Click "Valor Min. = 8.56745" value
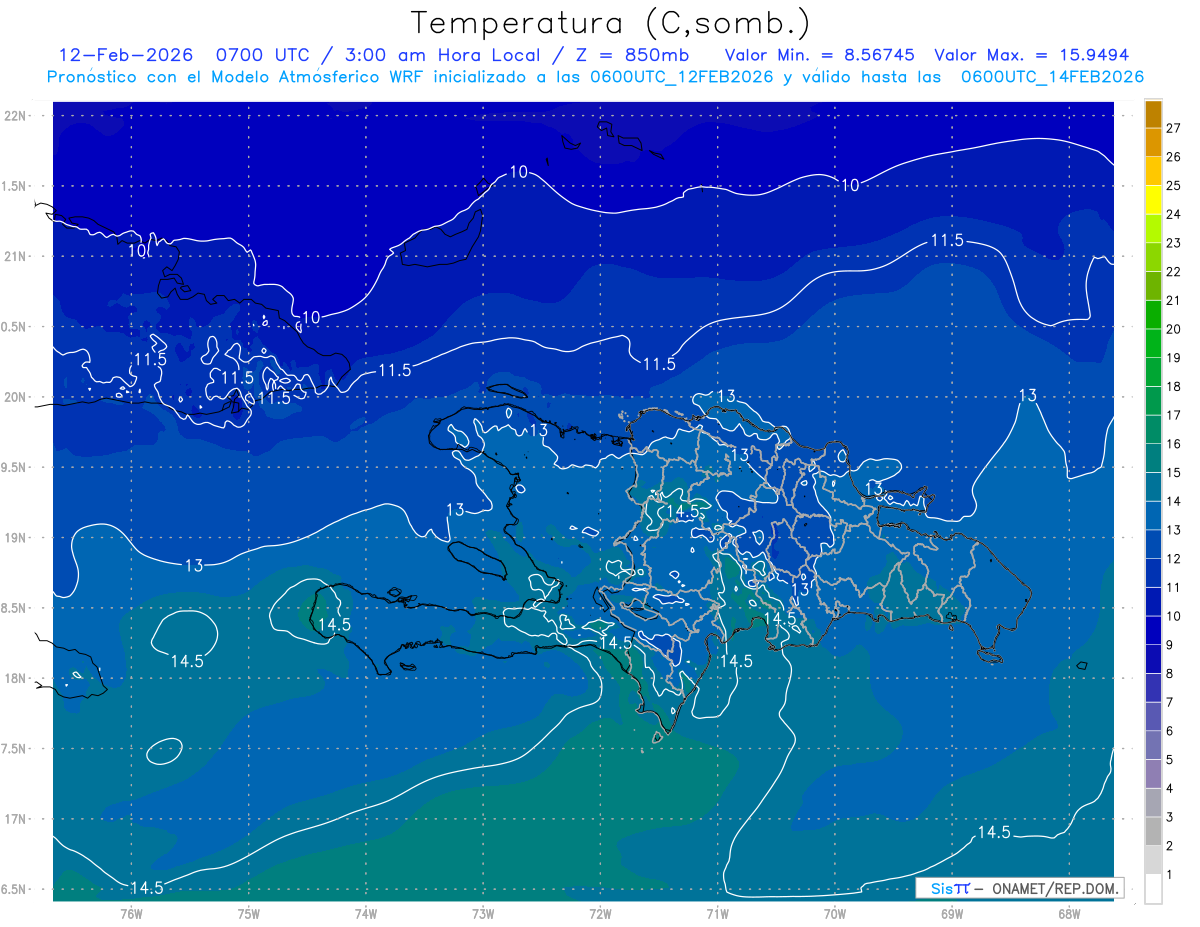 point(820,55)
